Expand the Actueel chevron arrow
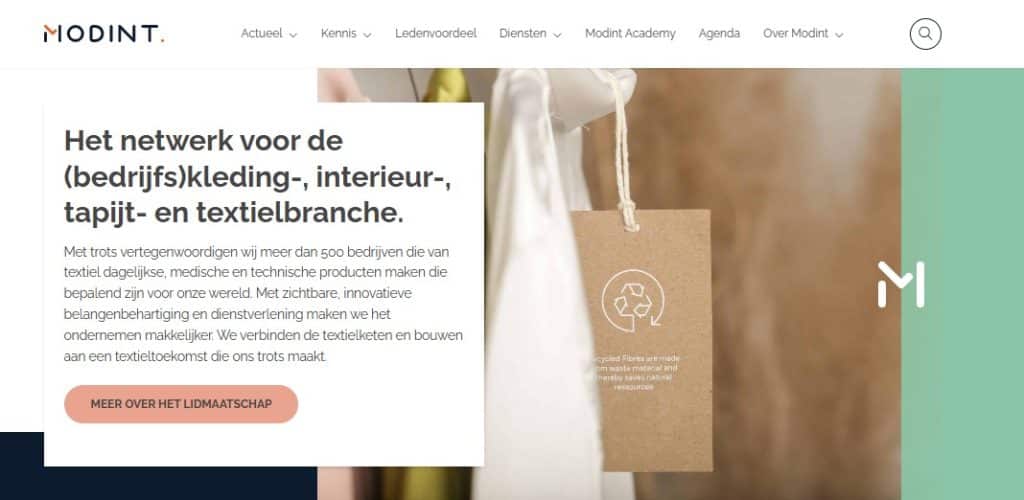The height and width of the screenshot is (500, 1024). coord(293,35)
